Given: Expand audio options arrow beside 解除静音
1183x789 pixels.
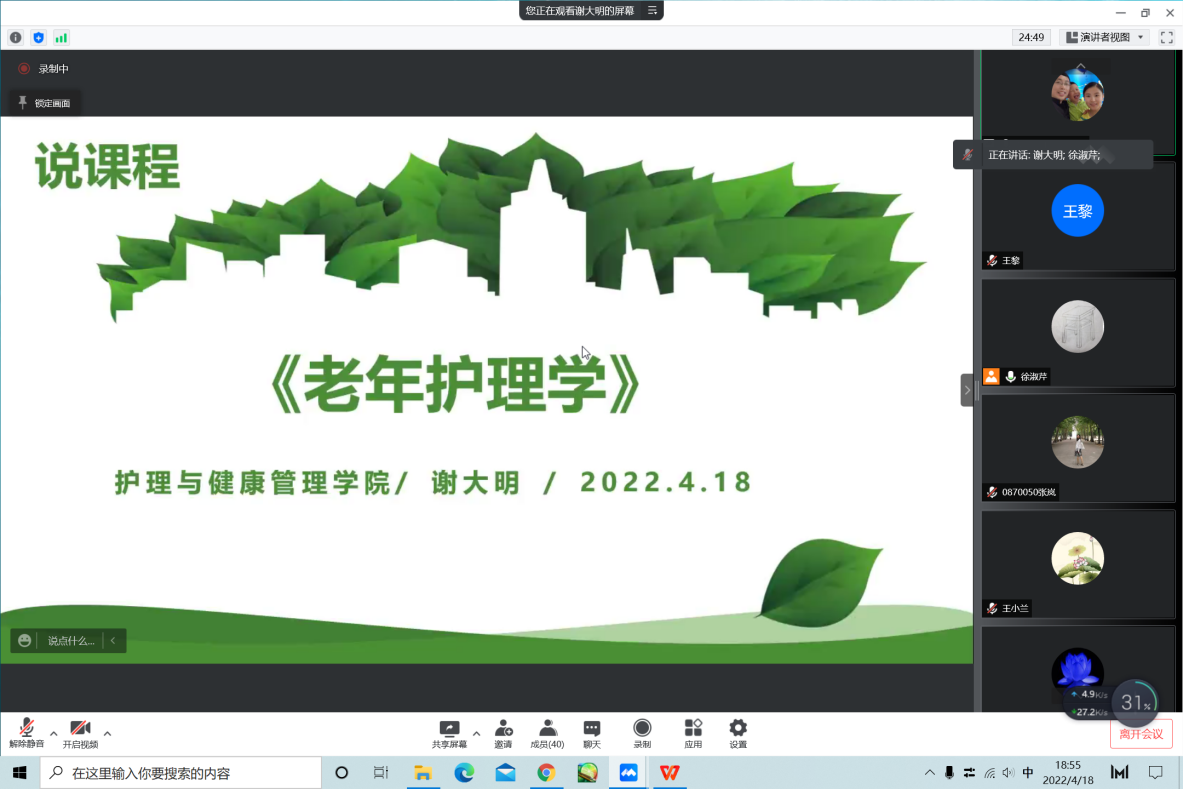Looking at the screenshot, I should [54, 733].
